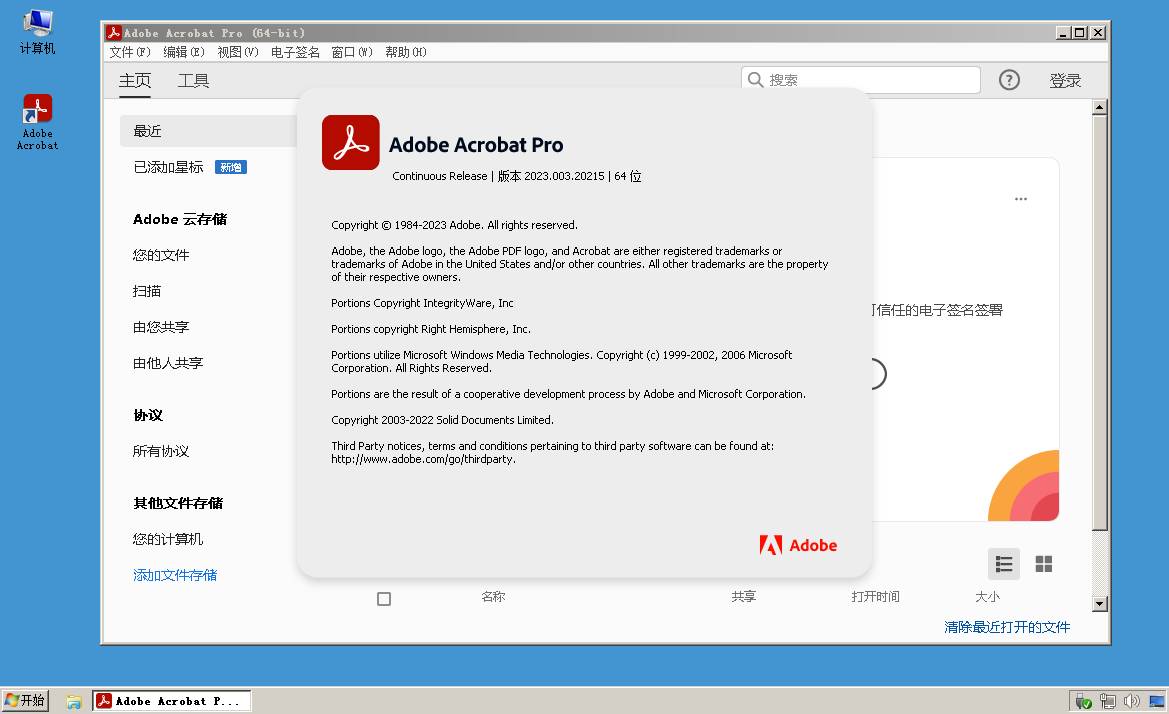The width and height of the screenshot is (1169, 714).
Task: Toggle the select-all files checkbox
Action: (384, 599)
